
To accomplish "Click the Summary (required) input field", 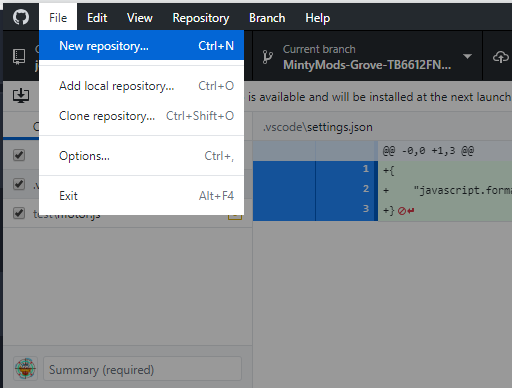I will coord(142,369).
